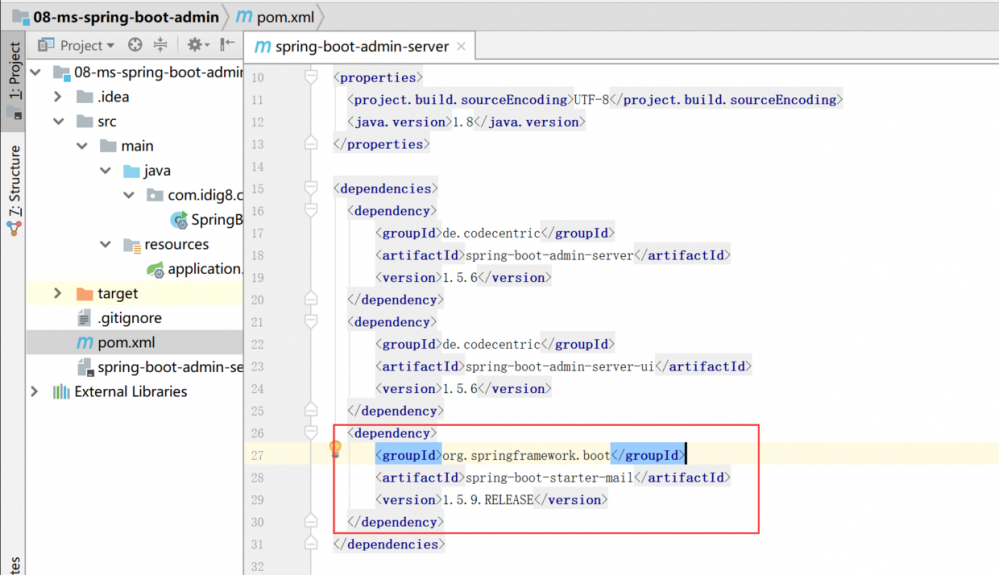The width and height of the screenshot is (999, 575).
Task: Fold the dependency block at line 26
Action: coord(311,433)
